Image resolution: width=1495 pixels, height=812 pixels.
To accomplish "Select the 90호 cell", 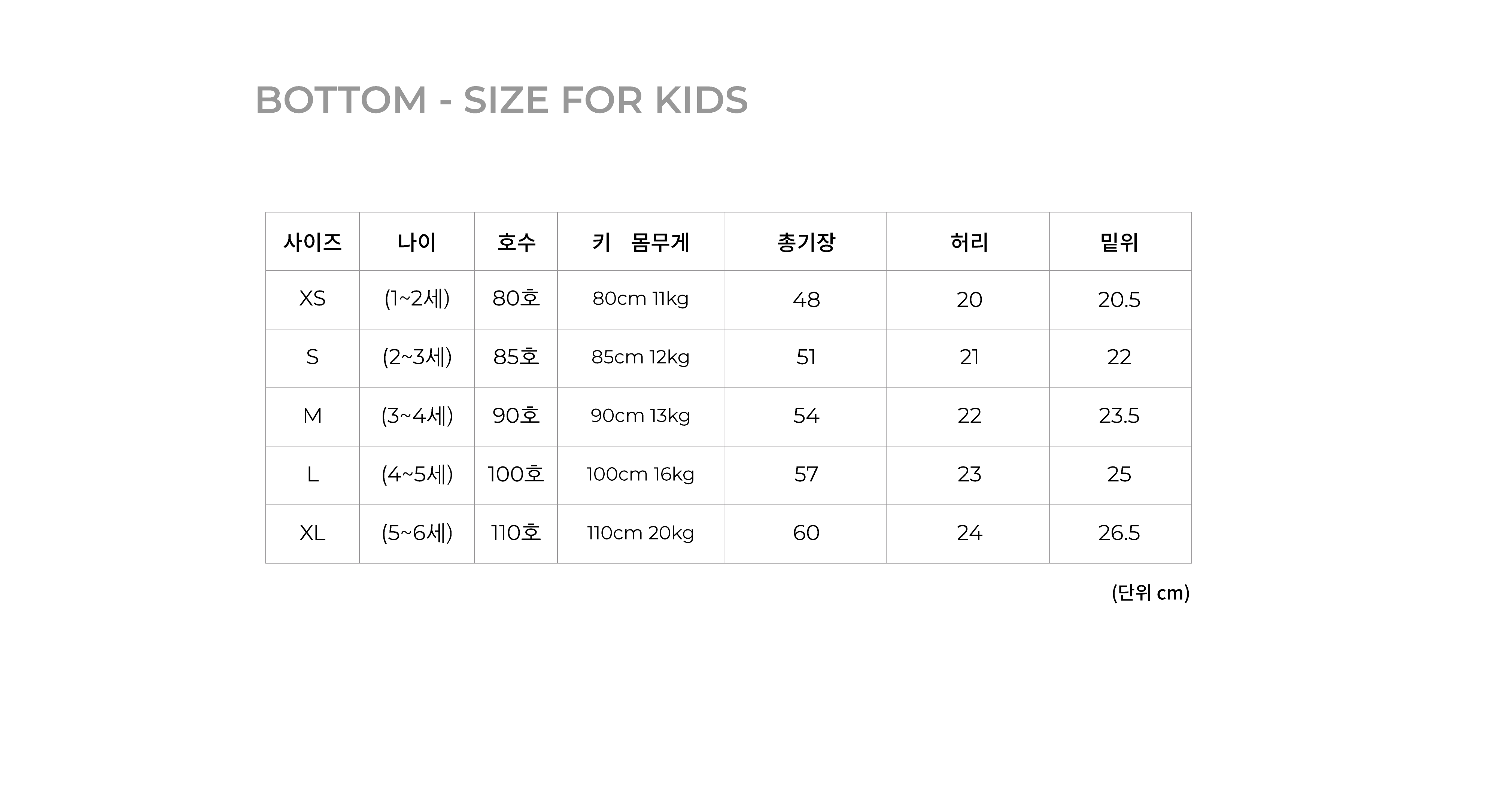I will (x=516, y=416).
